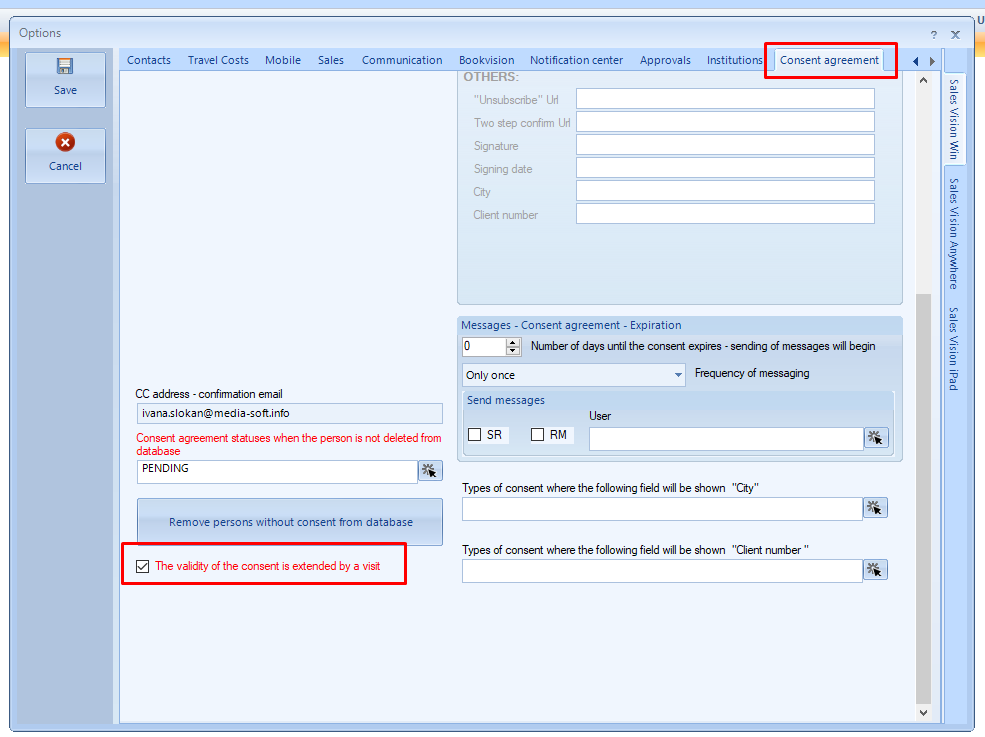The width and height of the screenshot is (985, 737).
Task: Open picker for "City" consent types
Action: click(x=875, y=508)
